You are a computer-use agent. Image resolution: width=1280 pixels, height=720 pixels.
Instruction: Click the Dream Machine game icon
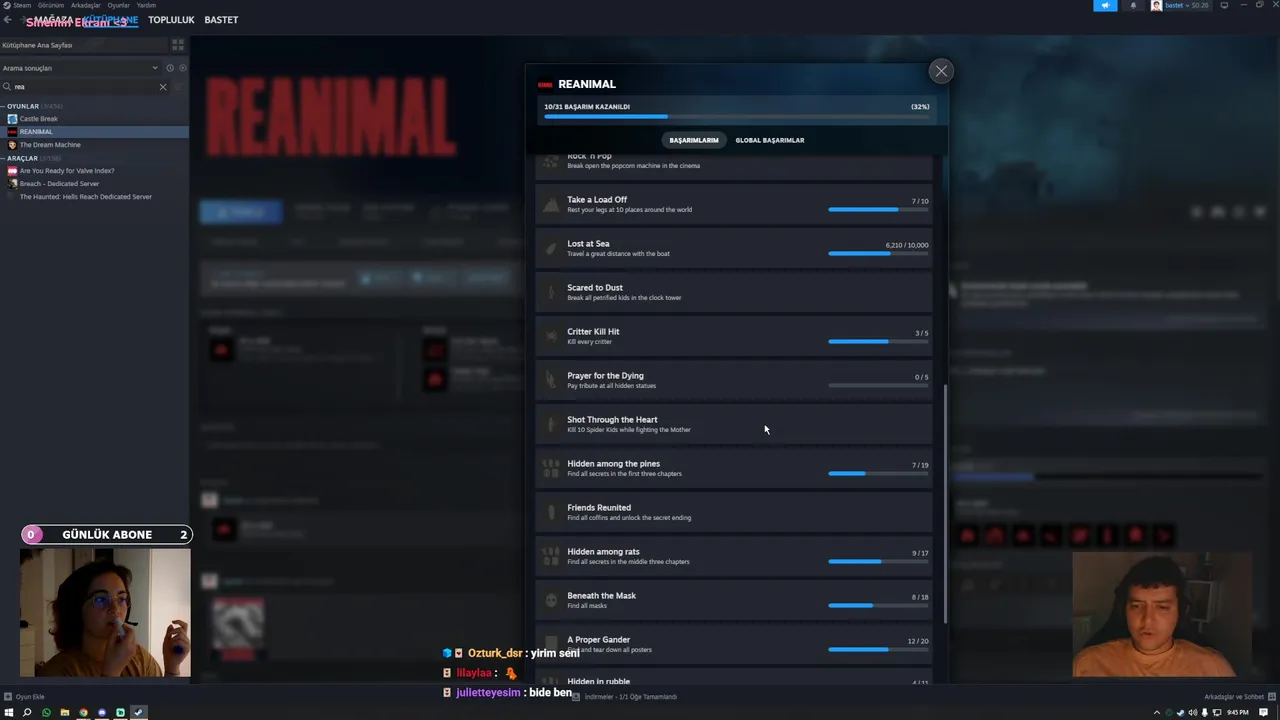12,145
